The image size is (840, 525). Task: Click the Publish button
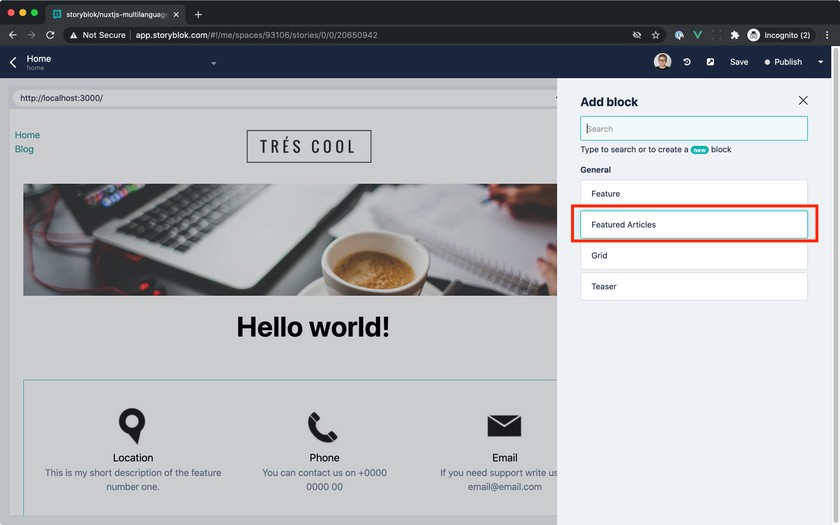tap(783, 62)
